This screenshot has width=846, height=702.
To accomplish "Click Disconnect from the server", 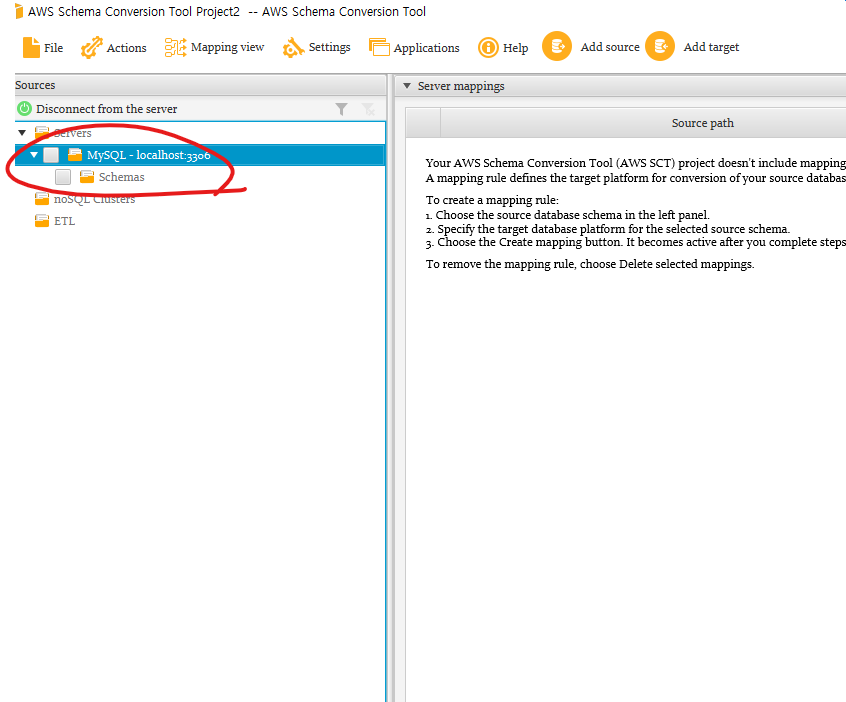I will [x=106, y=109].
